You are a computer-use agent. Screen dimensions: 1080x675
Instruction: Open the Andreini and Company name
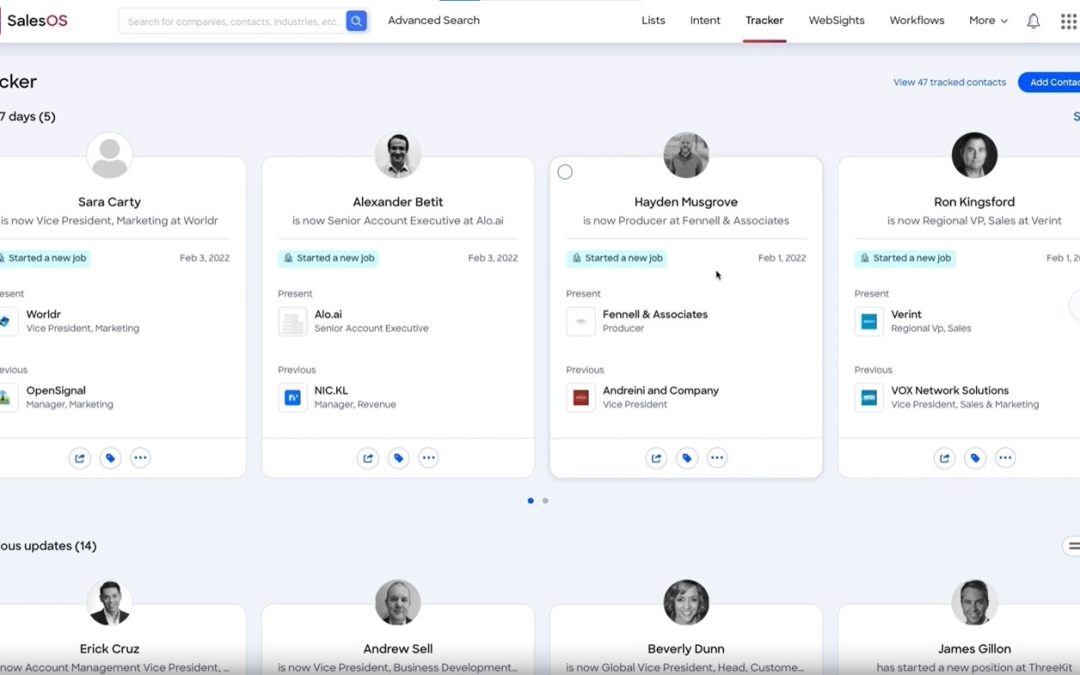click(x=661, y=391)
